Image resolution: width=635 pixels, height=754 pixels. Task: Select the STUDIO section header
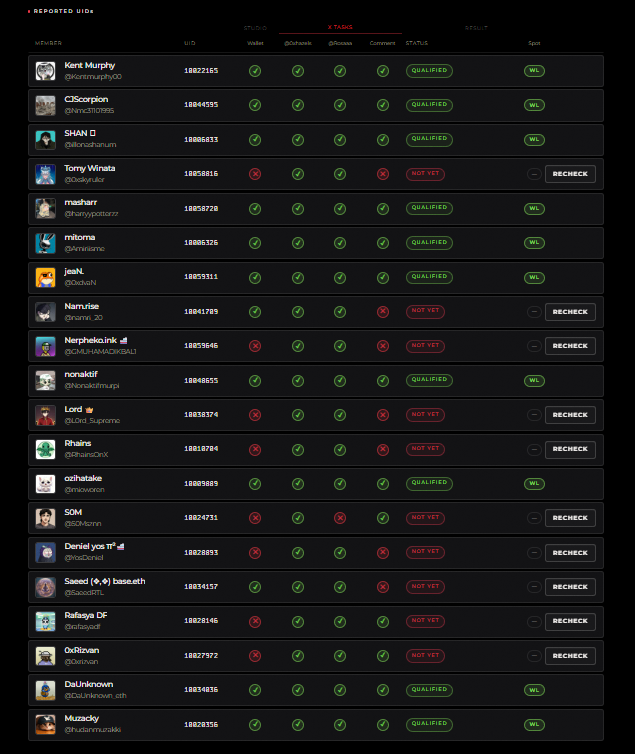pyautogui.click(x=255, y=28)
